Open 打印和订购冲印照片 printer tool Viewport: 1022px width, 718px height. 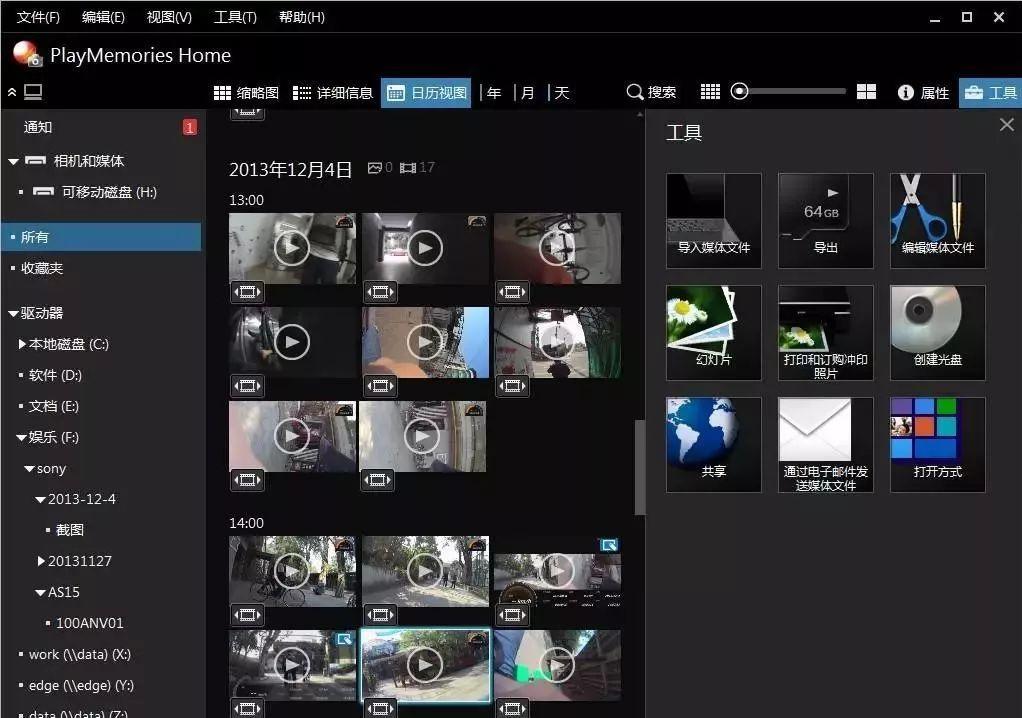tap(826, 333)
